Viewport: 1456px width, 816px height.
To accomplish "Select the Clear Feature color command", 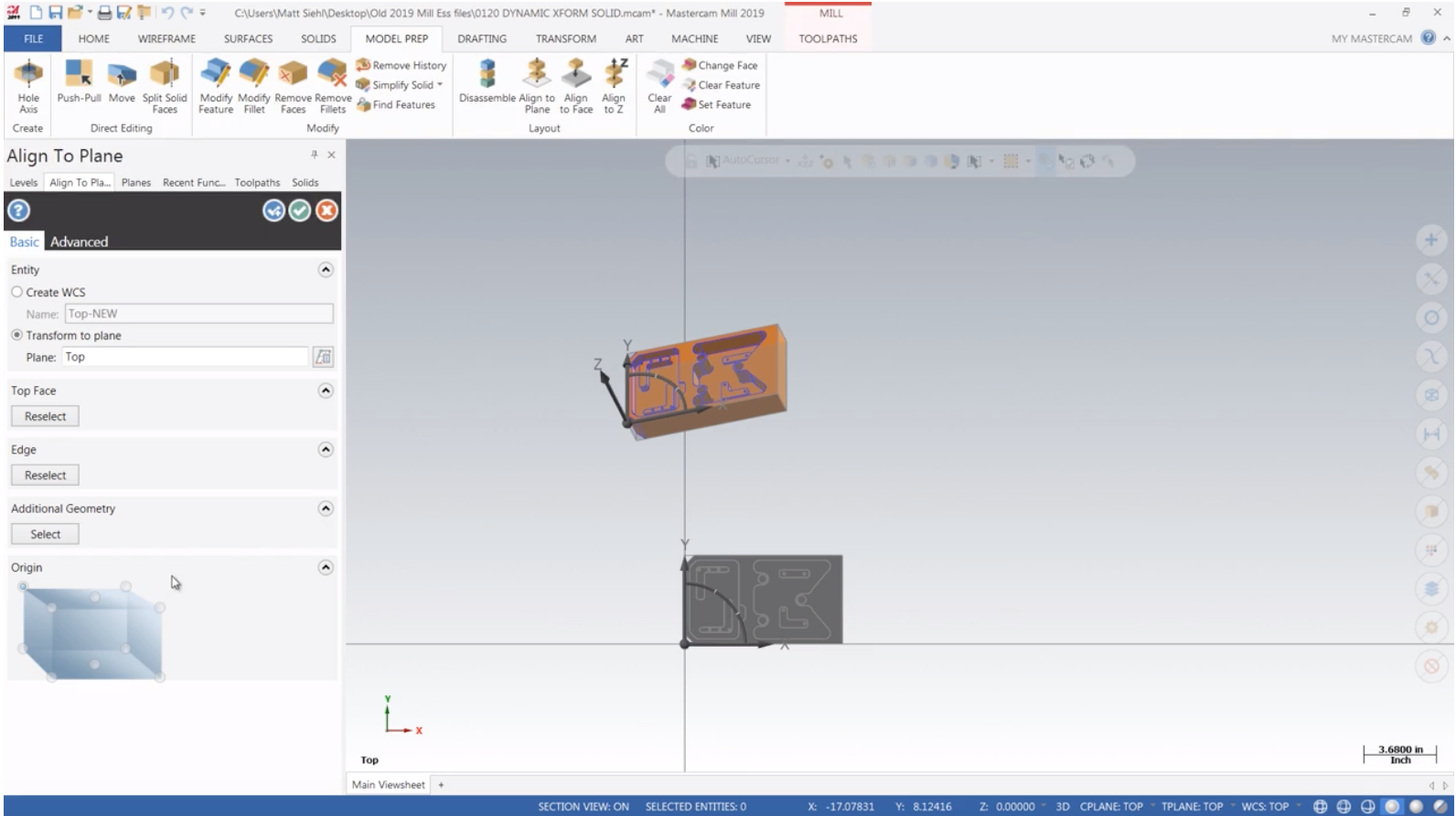I will click(721, 85).
